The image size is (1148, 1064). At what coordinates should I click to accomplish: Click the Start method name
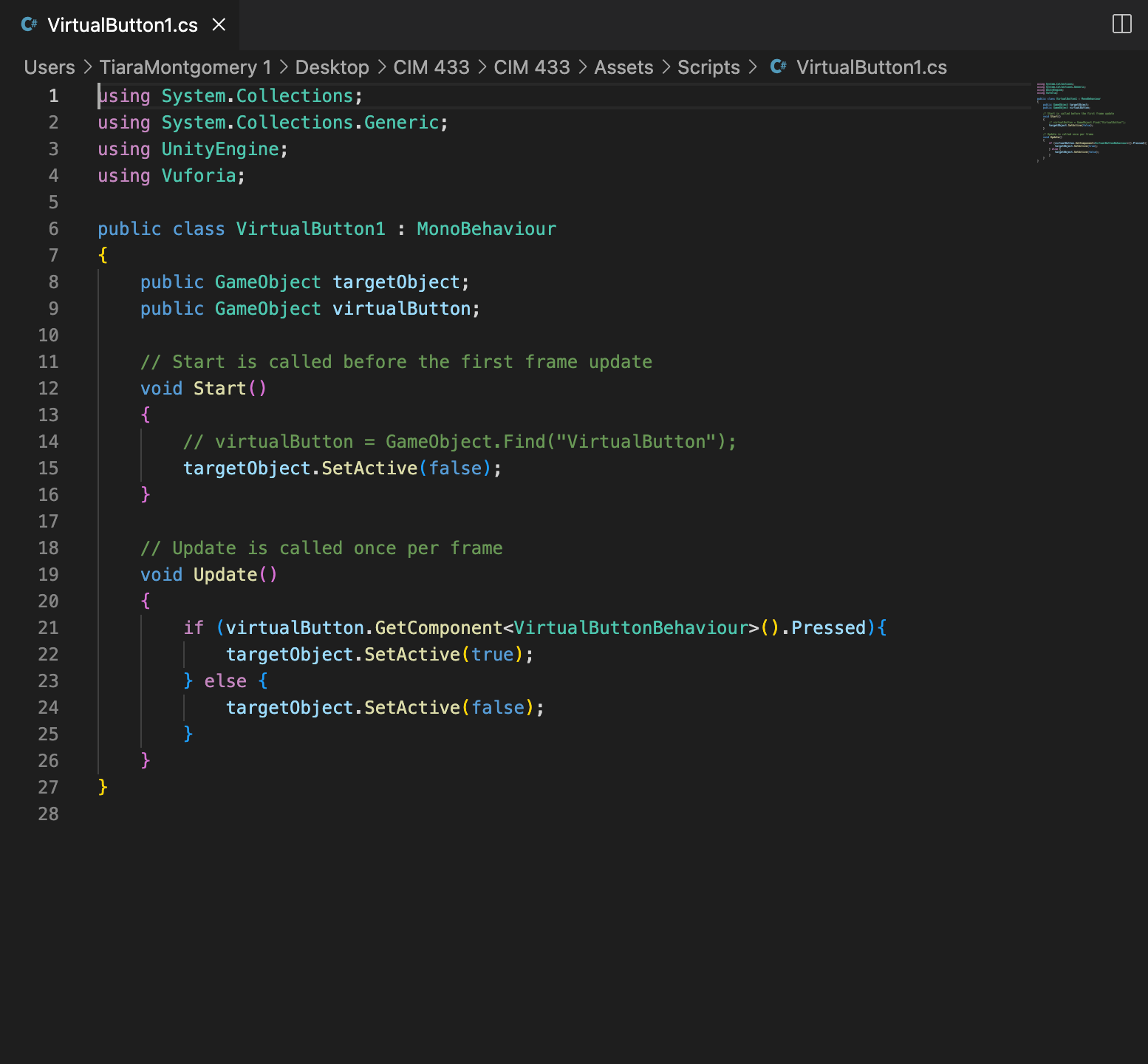coord(219,389)
